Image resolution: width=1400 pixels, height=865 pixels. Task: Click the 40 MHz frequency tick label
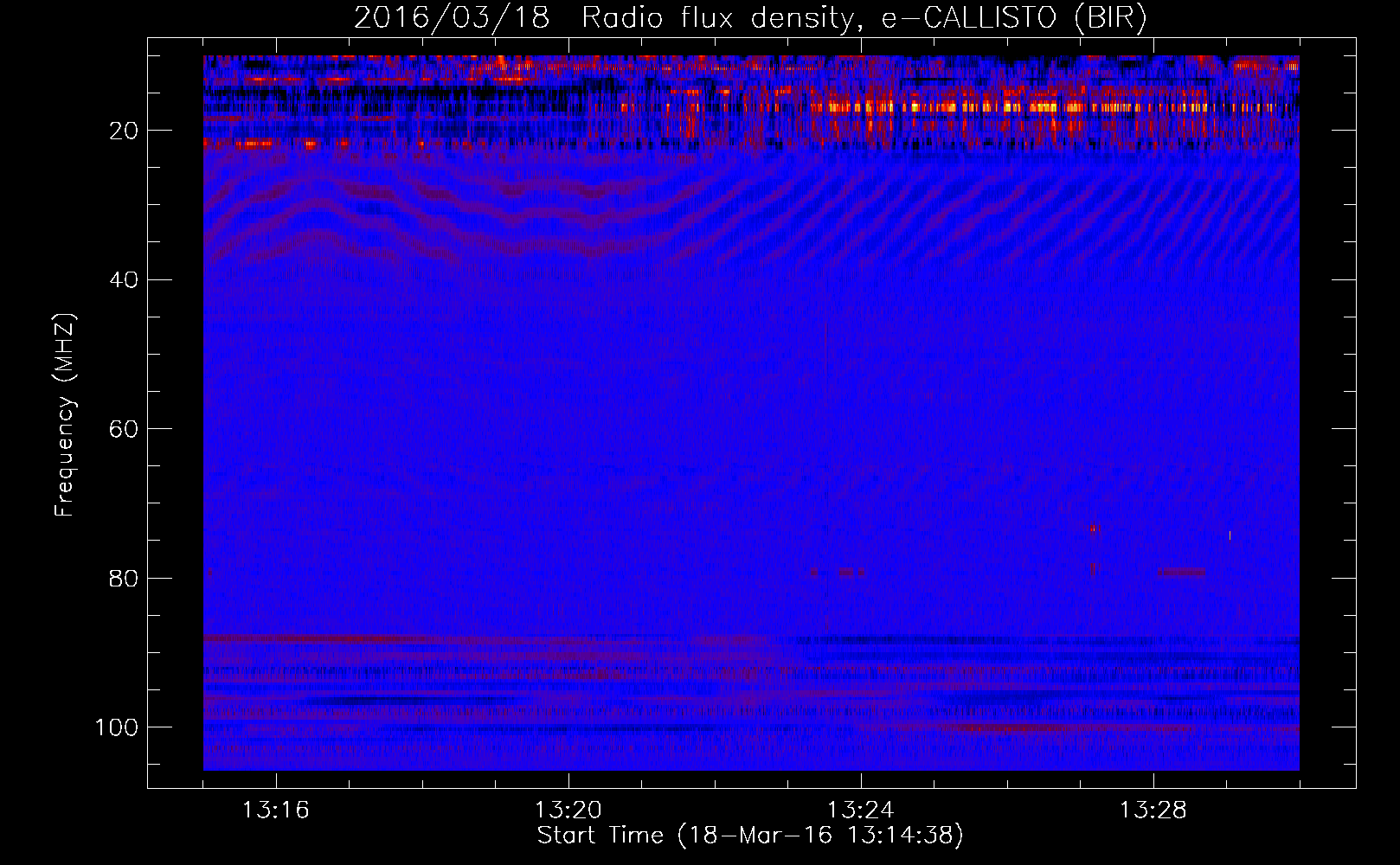tap(124, 280)
